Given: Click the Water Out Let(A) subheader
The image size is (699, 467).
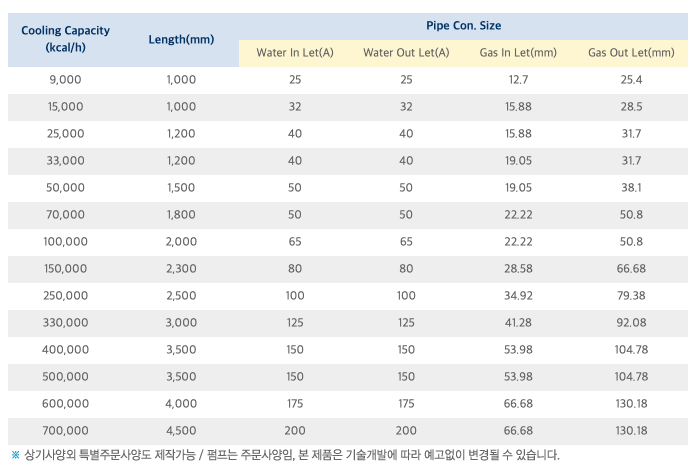Looking at the screenshot, I should coord(406,52).
